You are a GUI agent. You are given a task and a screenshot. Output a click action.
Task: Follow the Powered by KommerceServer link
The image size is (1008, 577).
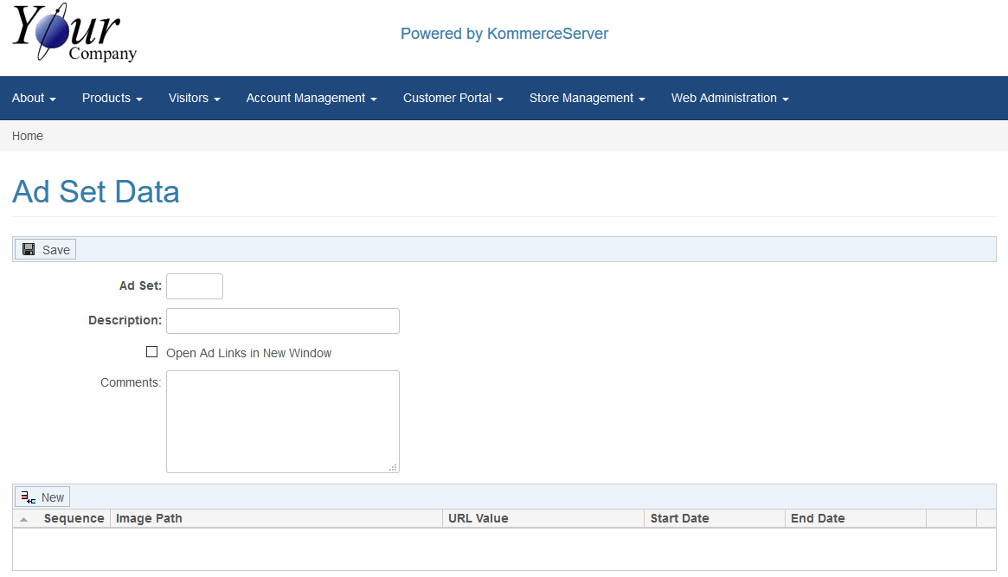click(504, 34)
